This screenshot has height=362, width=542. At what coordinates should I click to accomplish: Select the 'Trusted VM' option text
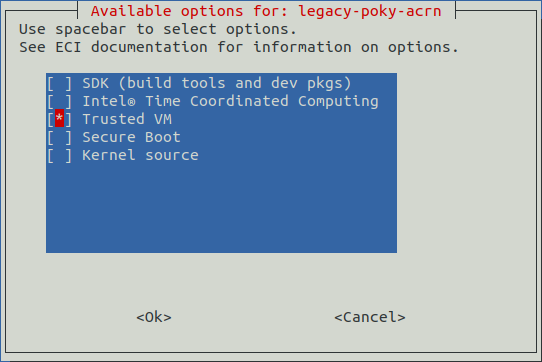[x=127, y=119]
